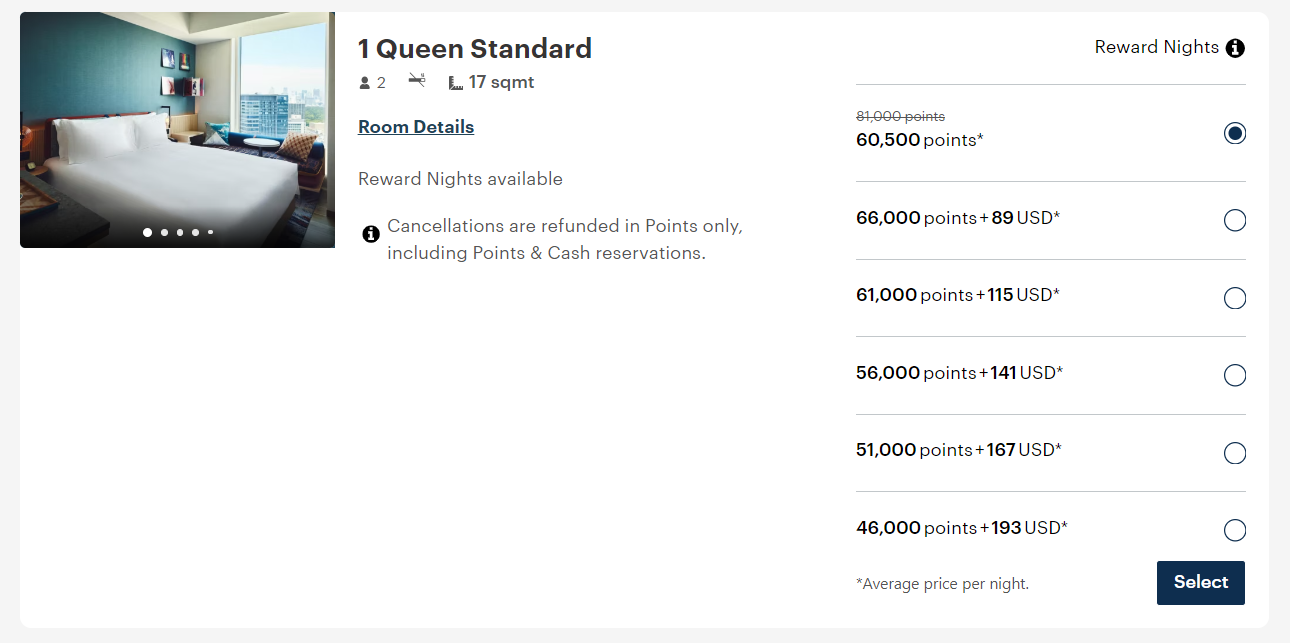The width and height of the screenshot is (1290, 643).
Task: Click the strikethrough 81,000 points price
Action: 897,116
